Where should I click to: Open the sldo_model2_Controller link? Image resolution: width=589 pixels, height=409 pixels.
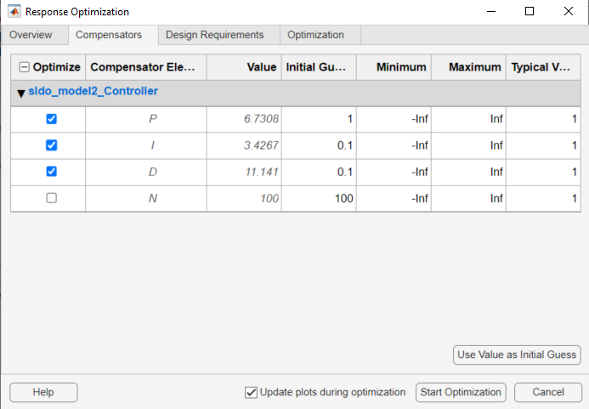93,91
